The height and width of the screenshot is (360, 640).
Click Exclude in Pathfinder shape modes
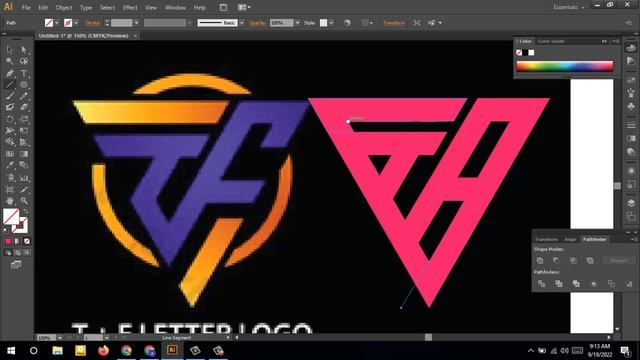pos(590,260)
